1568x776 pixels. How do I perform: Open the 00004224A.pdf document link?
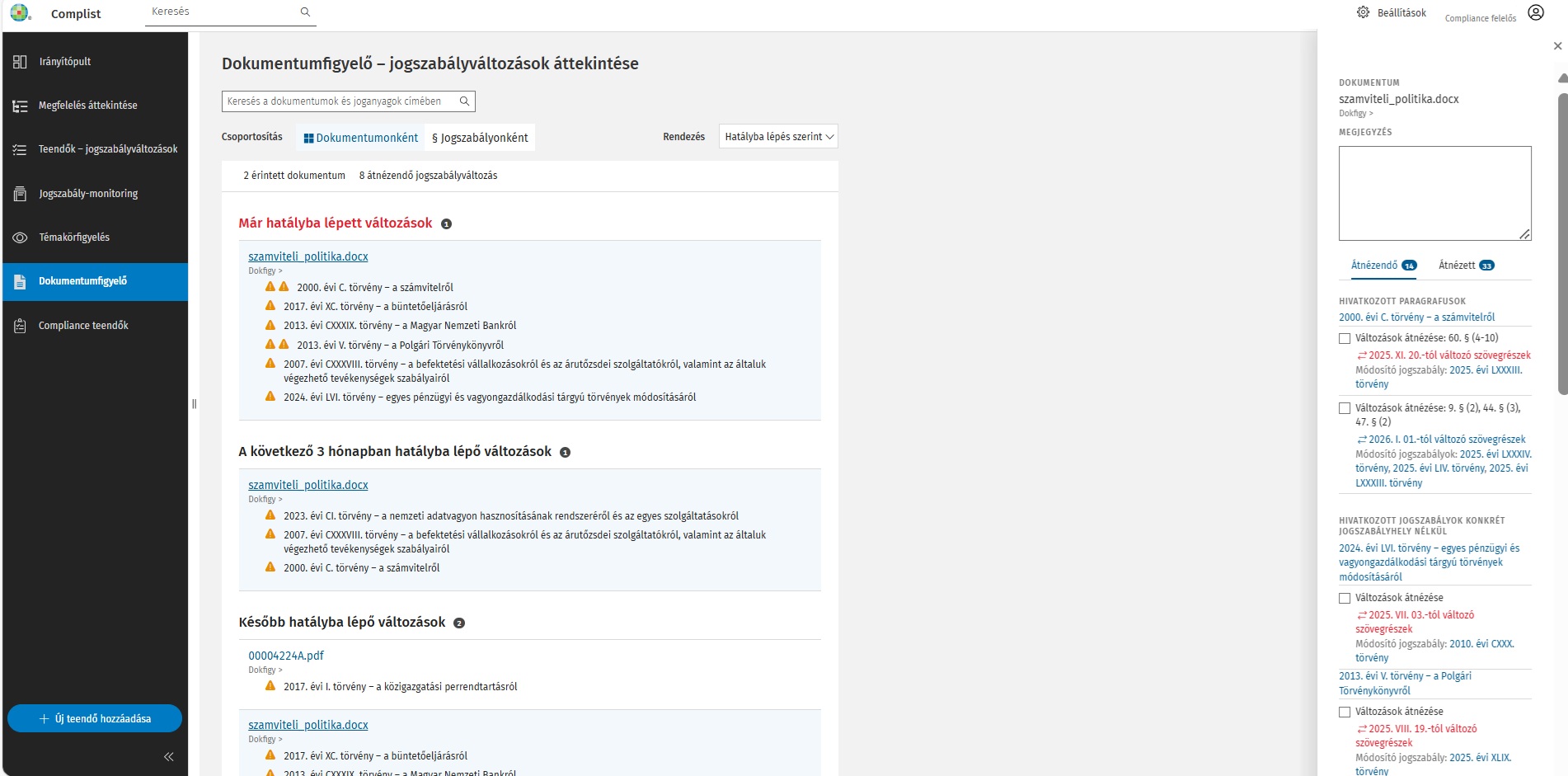286,656
